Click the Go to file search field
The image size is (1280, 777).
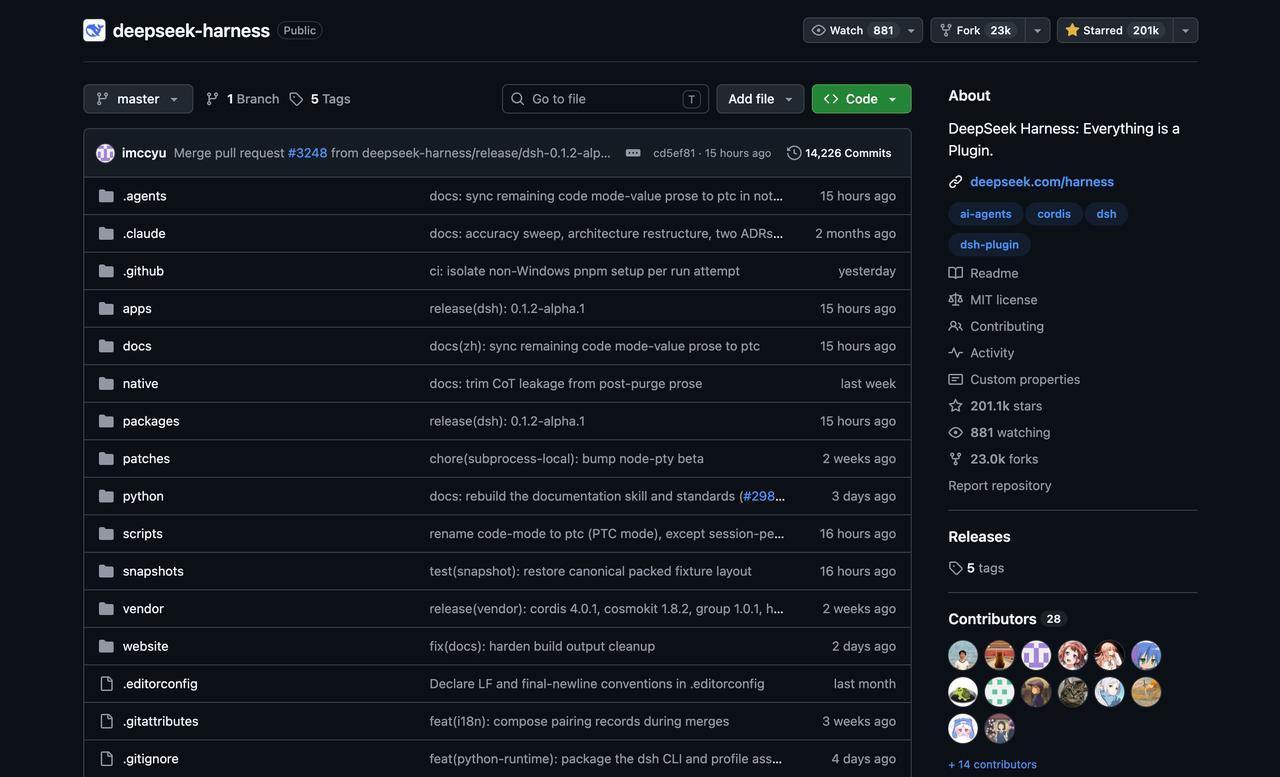tap(605, 99)
